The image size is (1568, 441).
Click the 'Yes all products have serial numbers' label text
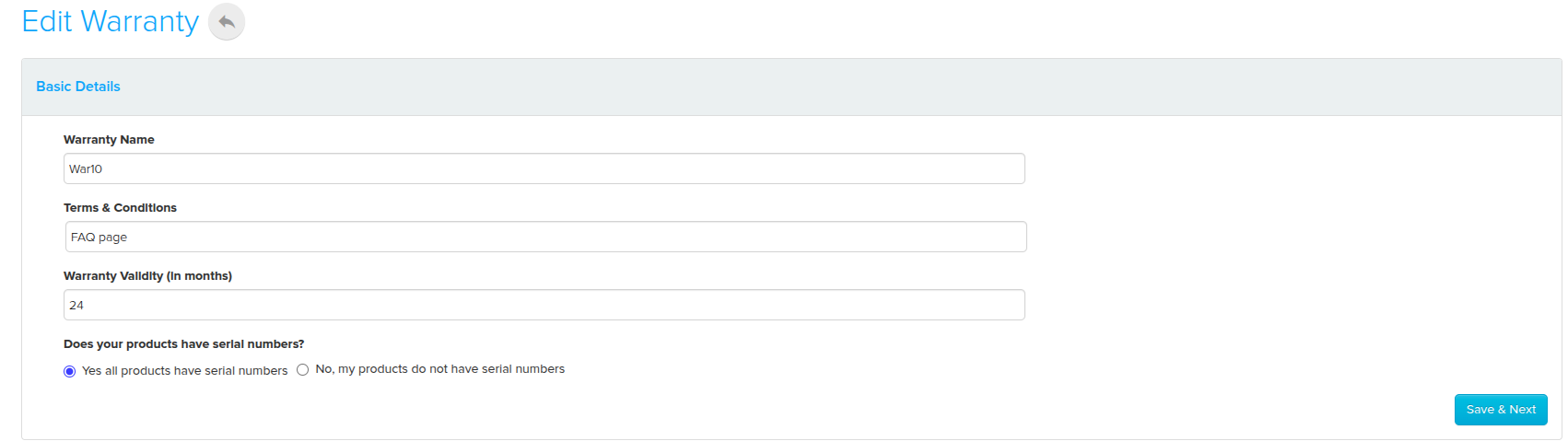(x=185, y=371)
